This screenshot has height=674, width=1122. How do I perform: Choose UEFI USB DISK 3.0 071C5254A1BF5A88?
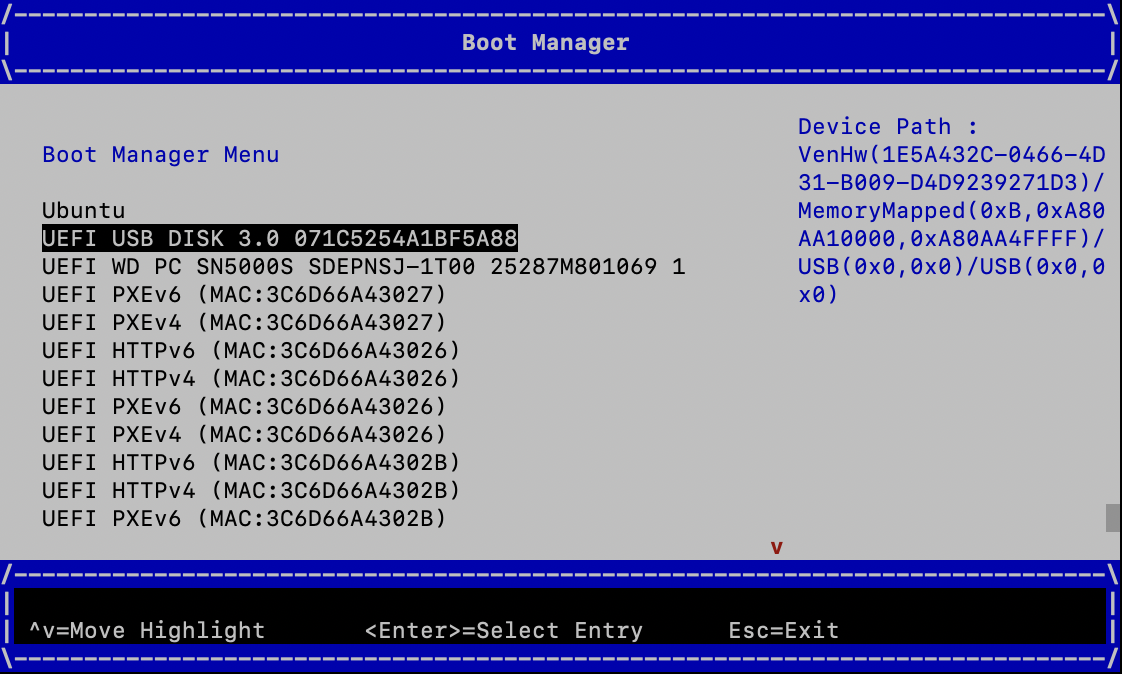click(x=278, y=238)
